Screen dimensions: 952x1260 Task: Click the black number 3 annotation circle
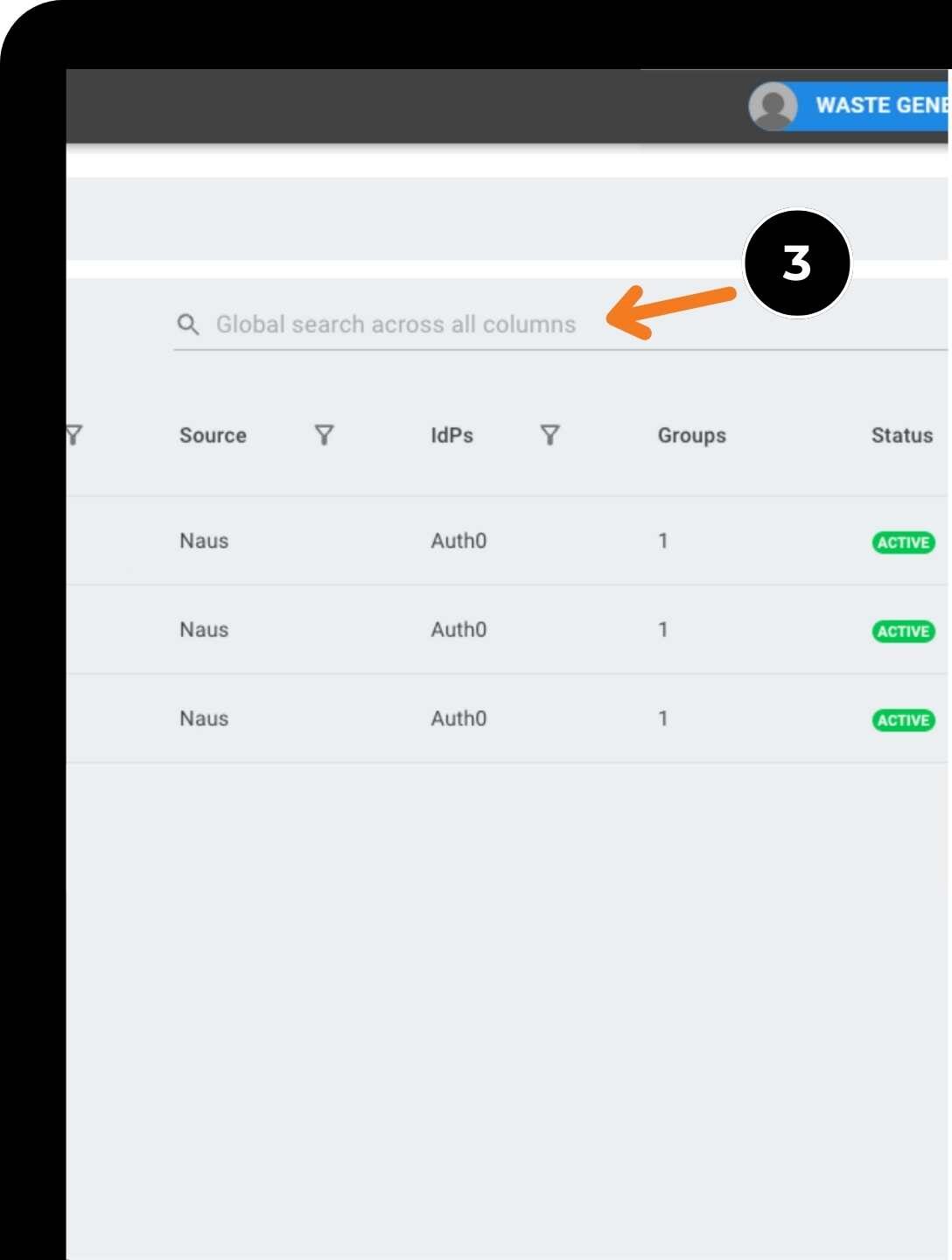(797, 263)
